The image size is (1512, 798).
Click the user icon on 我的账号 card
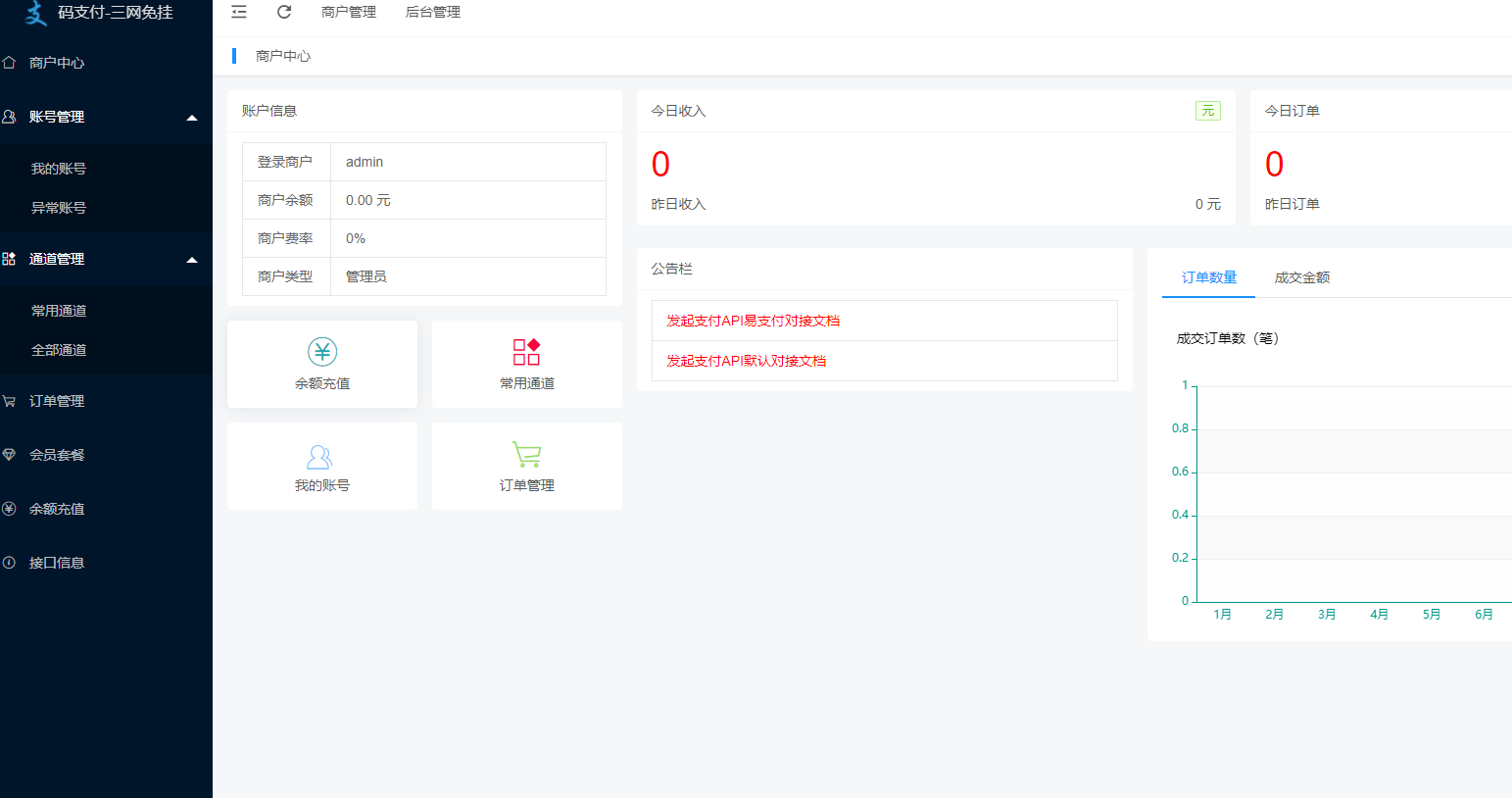click(x=320, y=456)
